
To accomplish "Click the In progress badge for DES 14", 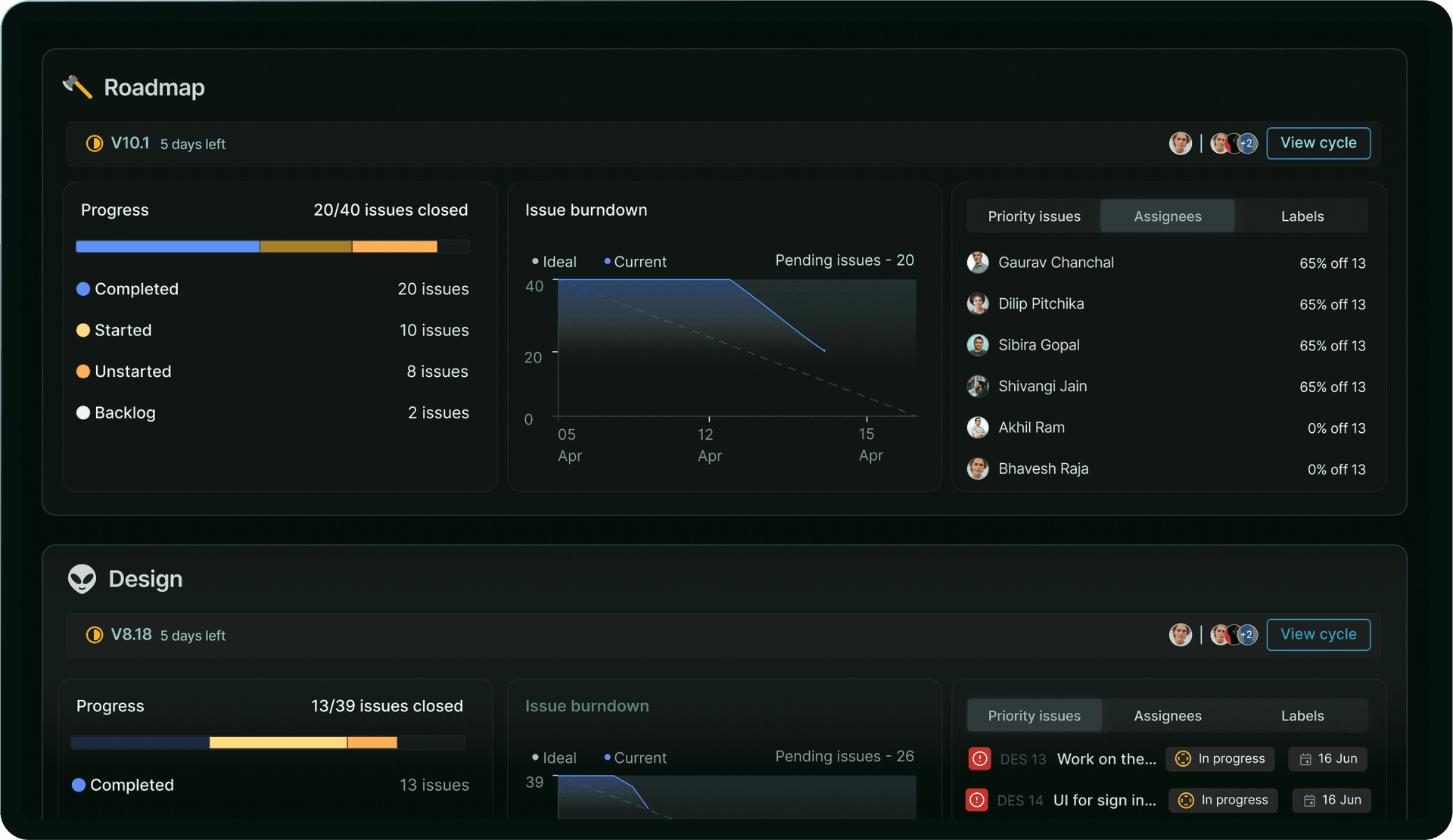I will tap(1223, 801).
